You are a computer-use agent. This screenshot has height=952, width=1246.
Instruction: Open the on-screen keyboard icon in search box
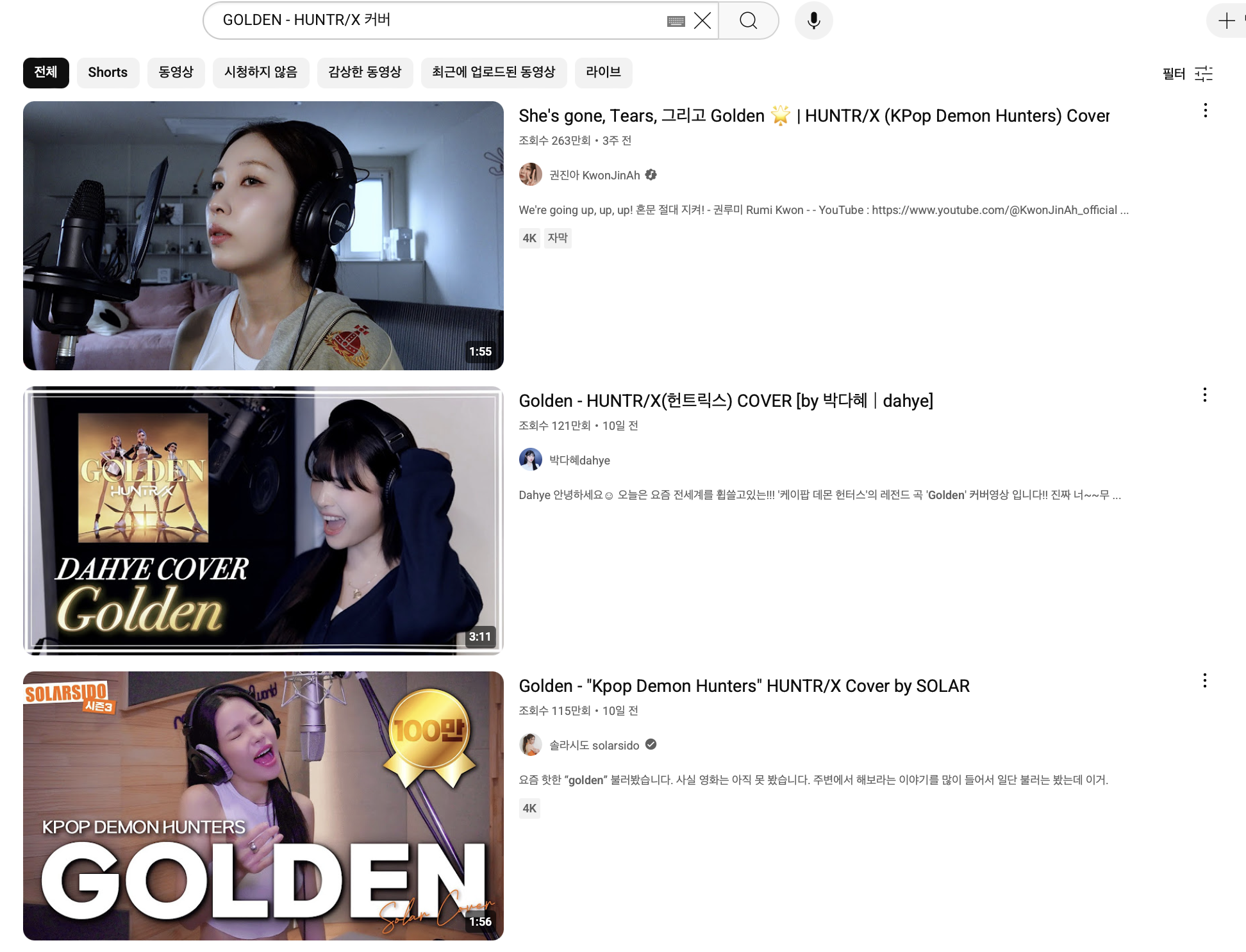tap(676, 21)
